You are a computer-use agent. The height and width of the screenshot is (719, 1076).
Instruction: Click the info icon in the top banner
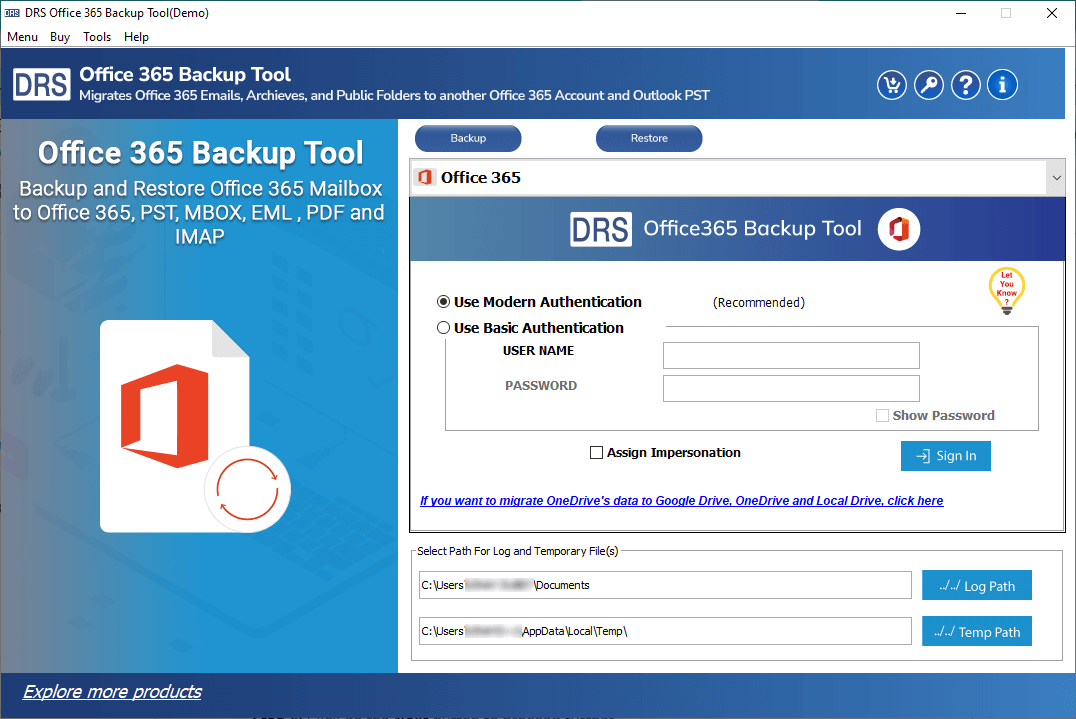pyautogui.click(x=1002, y=85)
